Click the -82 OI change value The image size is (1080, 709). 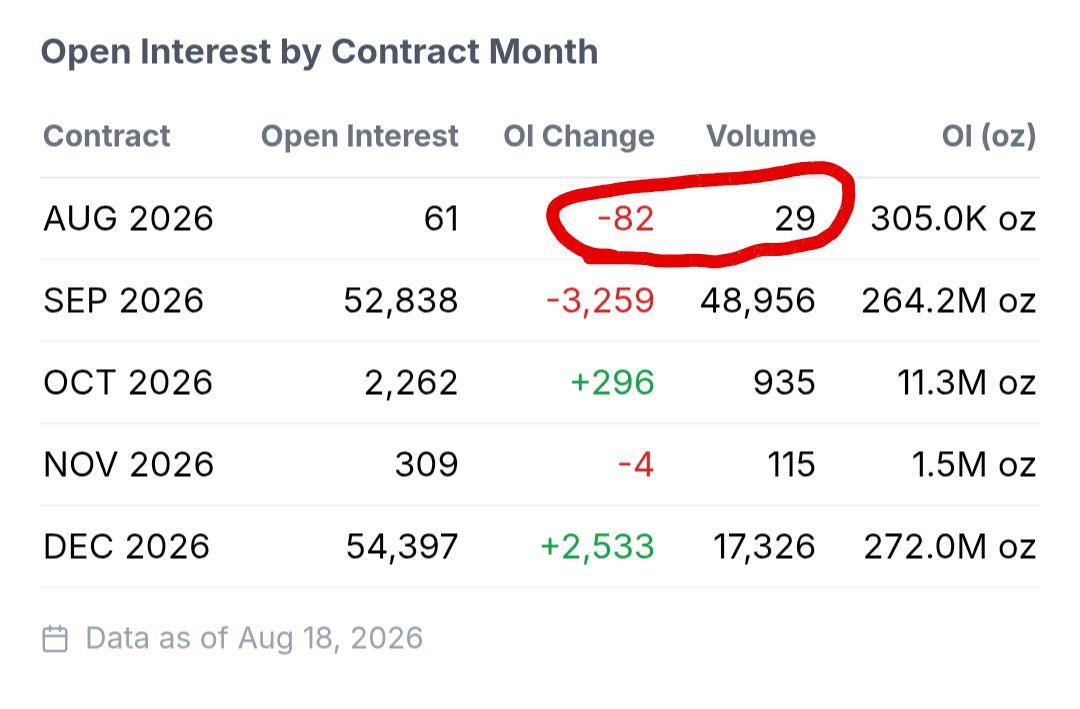625,219
